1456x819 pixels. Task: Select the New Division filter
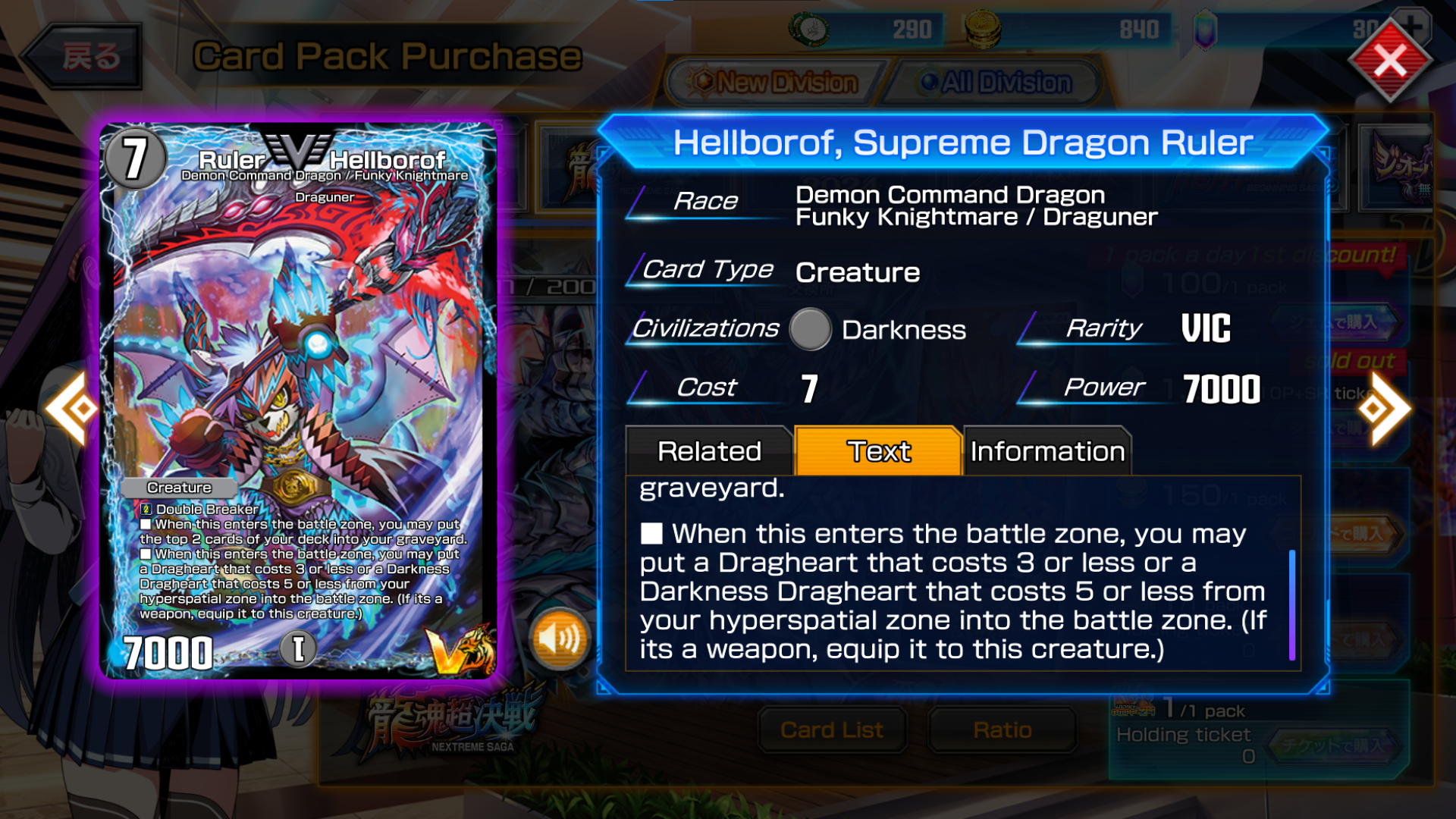point(773,82)
